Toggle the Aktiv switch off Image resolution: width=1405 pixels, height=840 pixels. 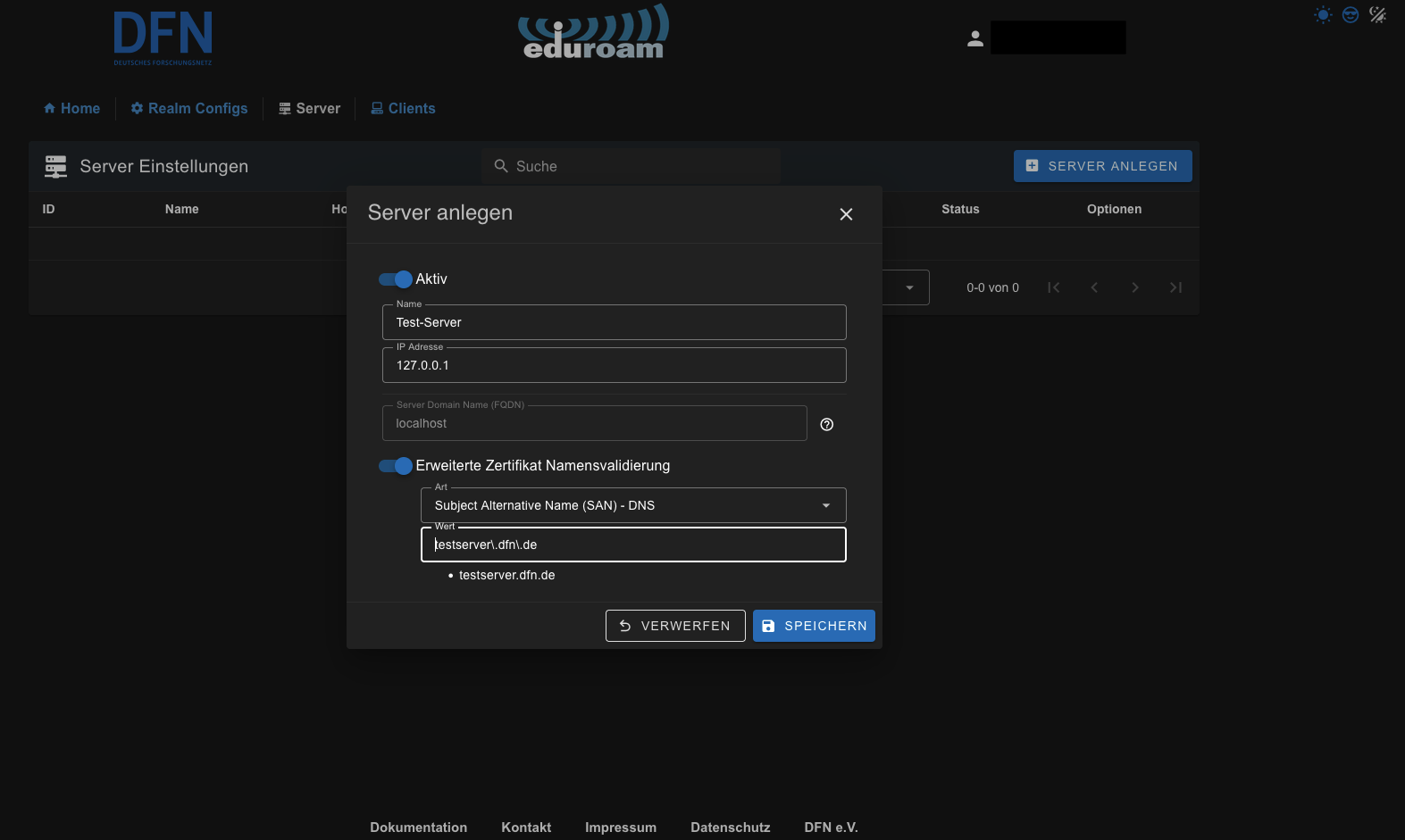(x=396, y=279)
